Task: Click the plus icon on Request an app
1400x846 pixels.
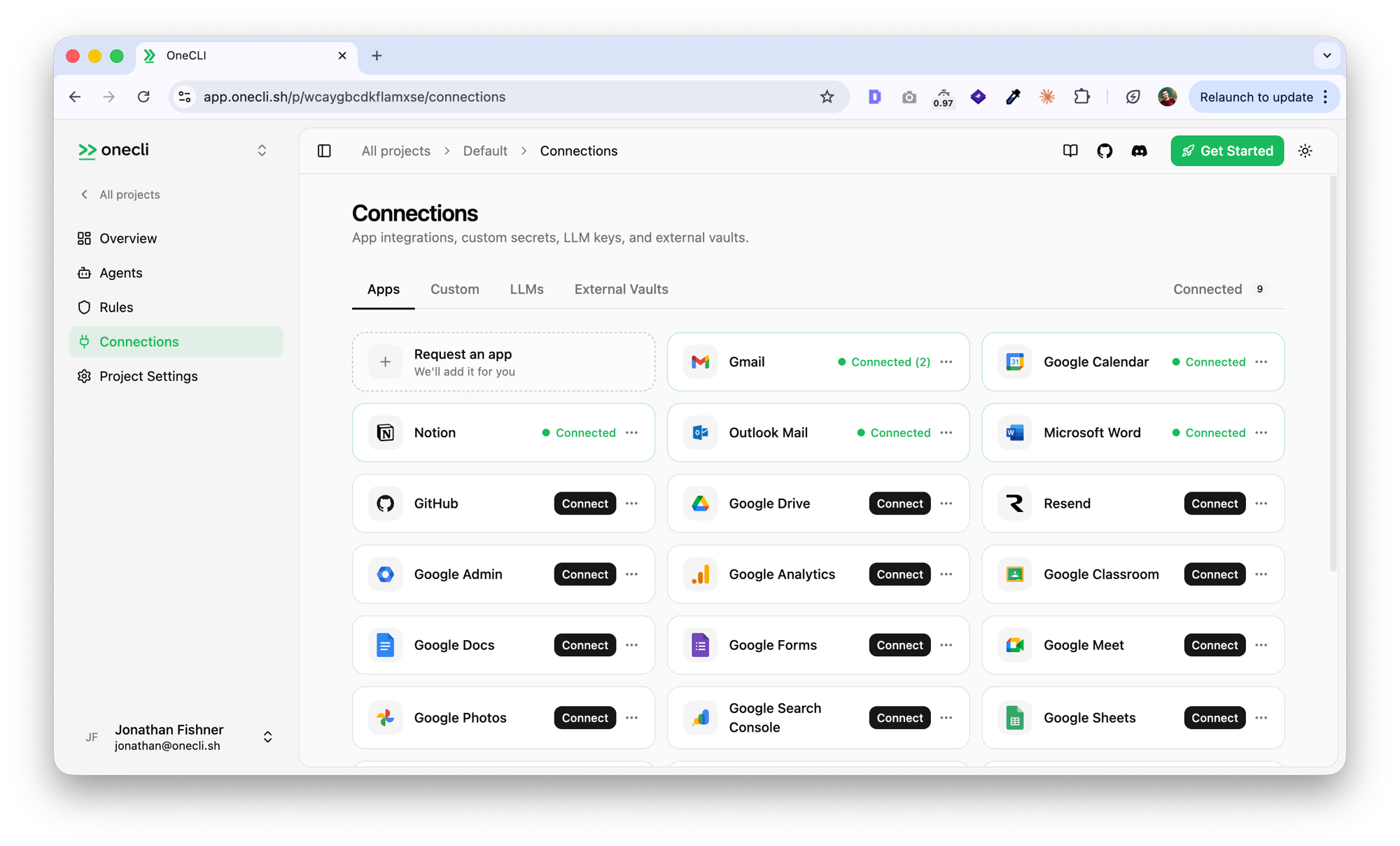Action: (x=385, y=362)
